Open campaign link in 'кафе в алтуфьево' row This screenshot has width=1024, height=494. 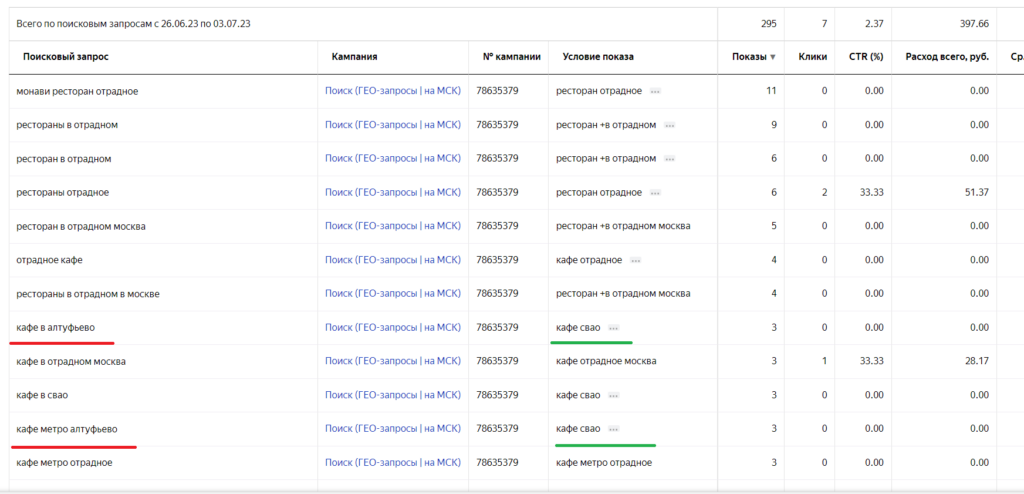(x=392, y=327)
